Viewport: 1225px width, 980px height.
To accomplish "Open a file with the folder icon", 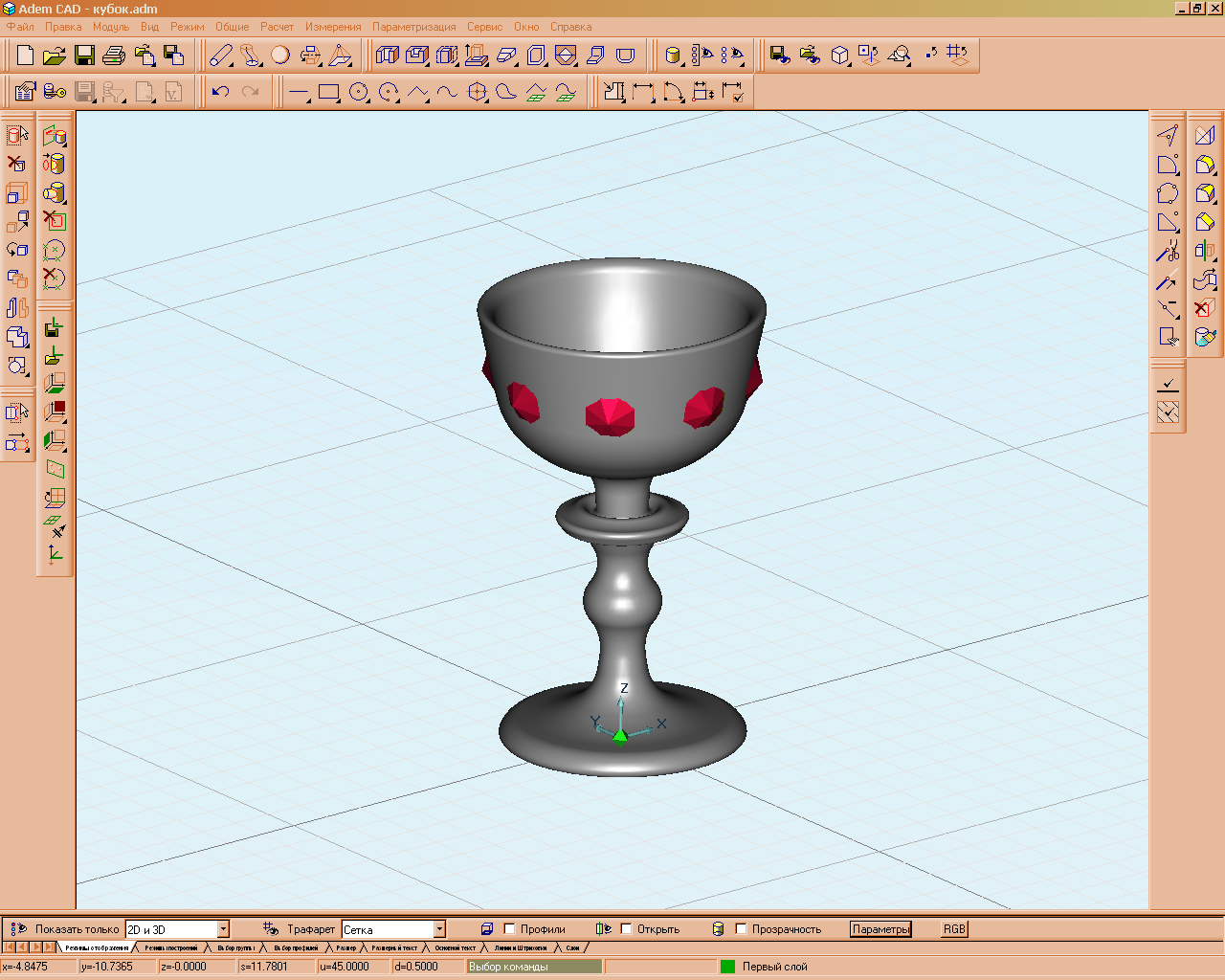I will [55, 56].
